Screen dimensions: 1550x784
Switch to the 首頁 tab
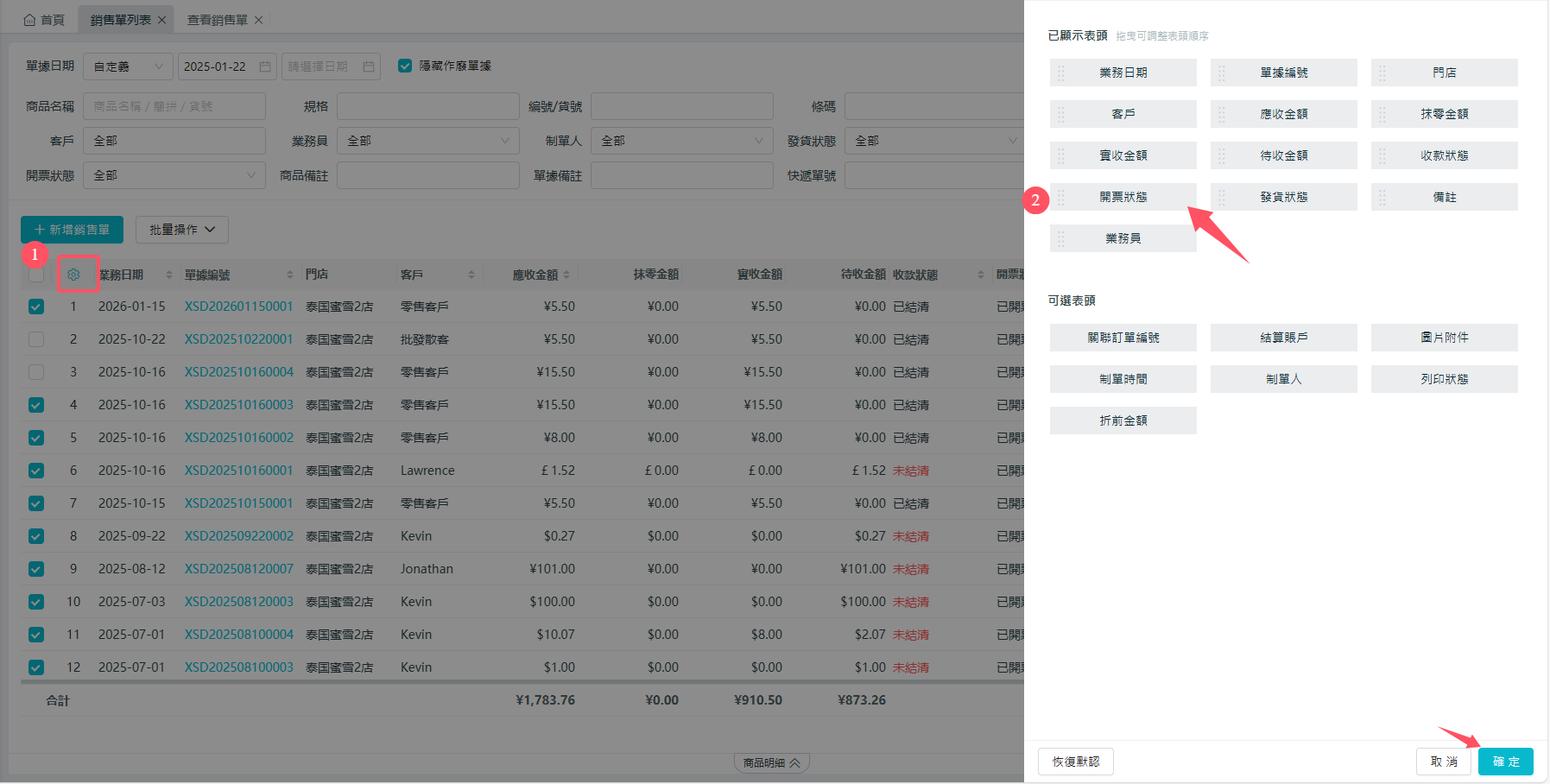tap(44, 20)
